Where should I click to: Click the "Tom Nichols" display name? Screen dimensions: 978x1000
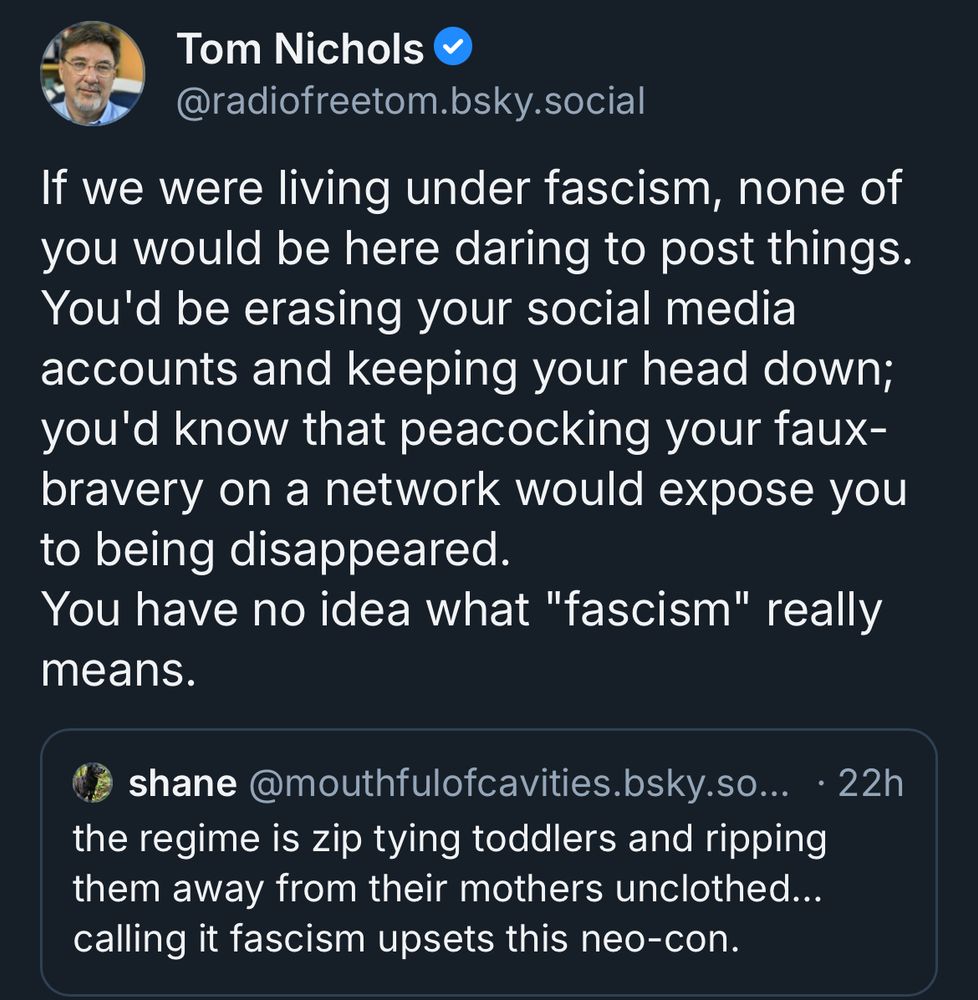300,49
